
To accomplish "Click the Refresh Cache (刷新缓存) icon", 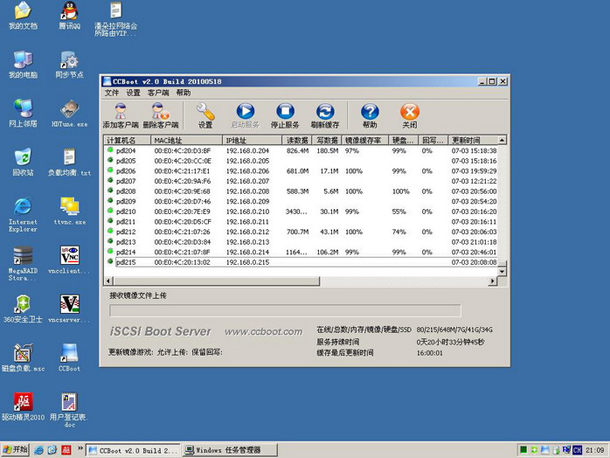I will [x=325, y=116].
